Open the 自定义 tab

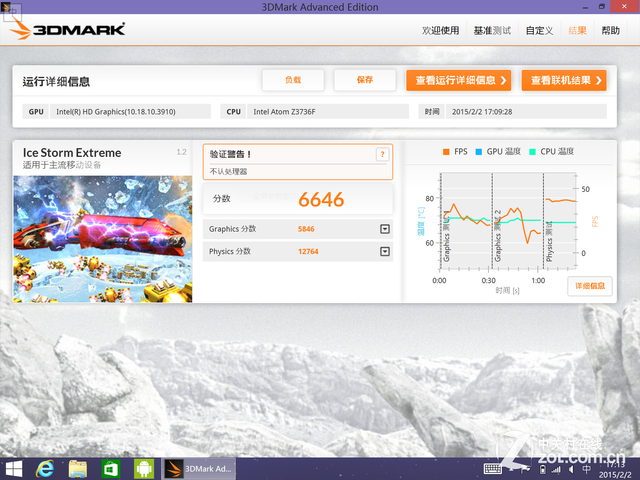coord(539,31)
